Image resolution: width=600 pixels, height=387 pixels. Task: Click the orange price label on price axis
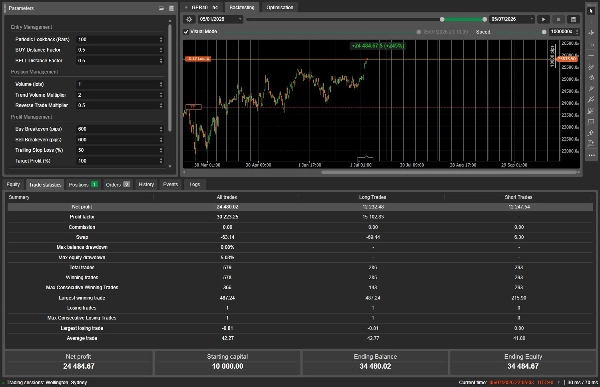[567, 59]
